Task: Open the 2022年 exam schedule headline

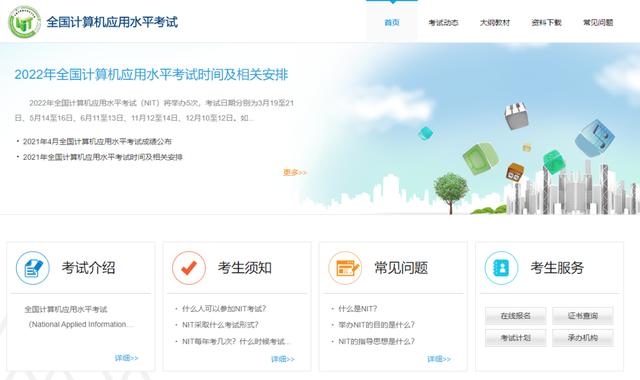Action: coord(151,74)
